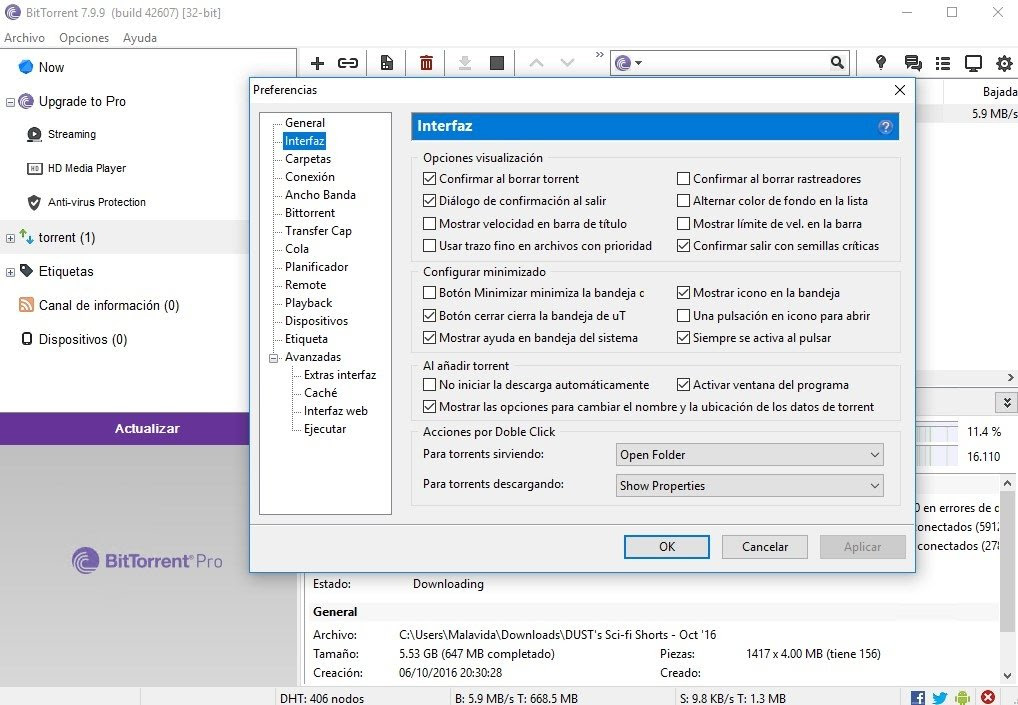Viewport: 1018px width, 705px height.
Task: Enable Confirmar al borrar rastreadores
Action: 683,179
